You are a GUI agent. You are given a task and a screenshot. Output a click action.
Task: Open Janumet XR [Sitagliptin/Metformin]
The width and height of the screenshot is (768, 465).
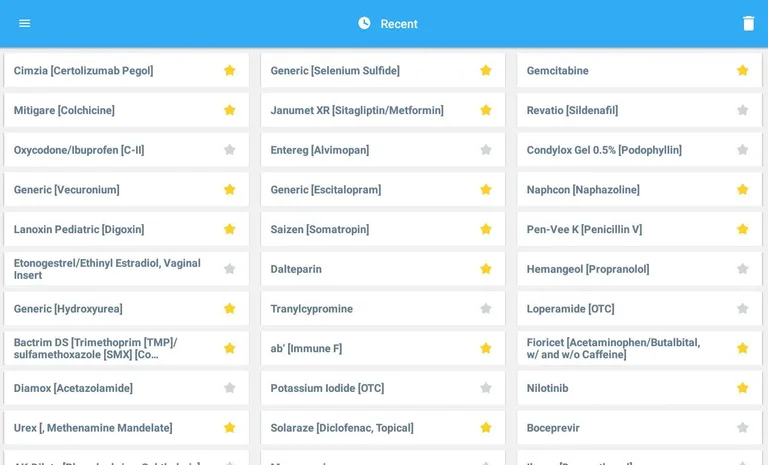point(383,110)
